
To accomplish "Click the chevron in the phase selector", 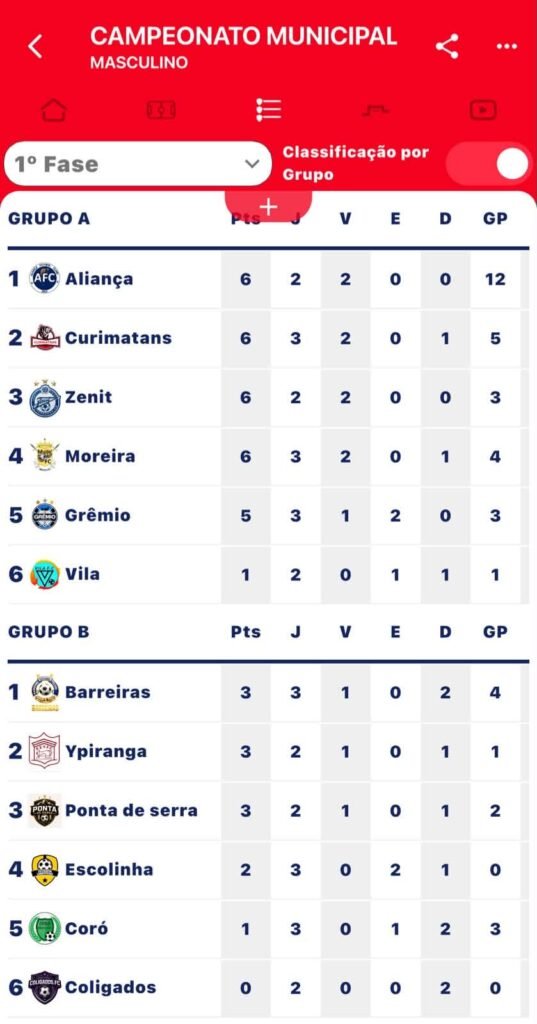I will [252, 164].
